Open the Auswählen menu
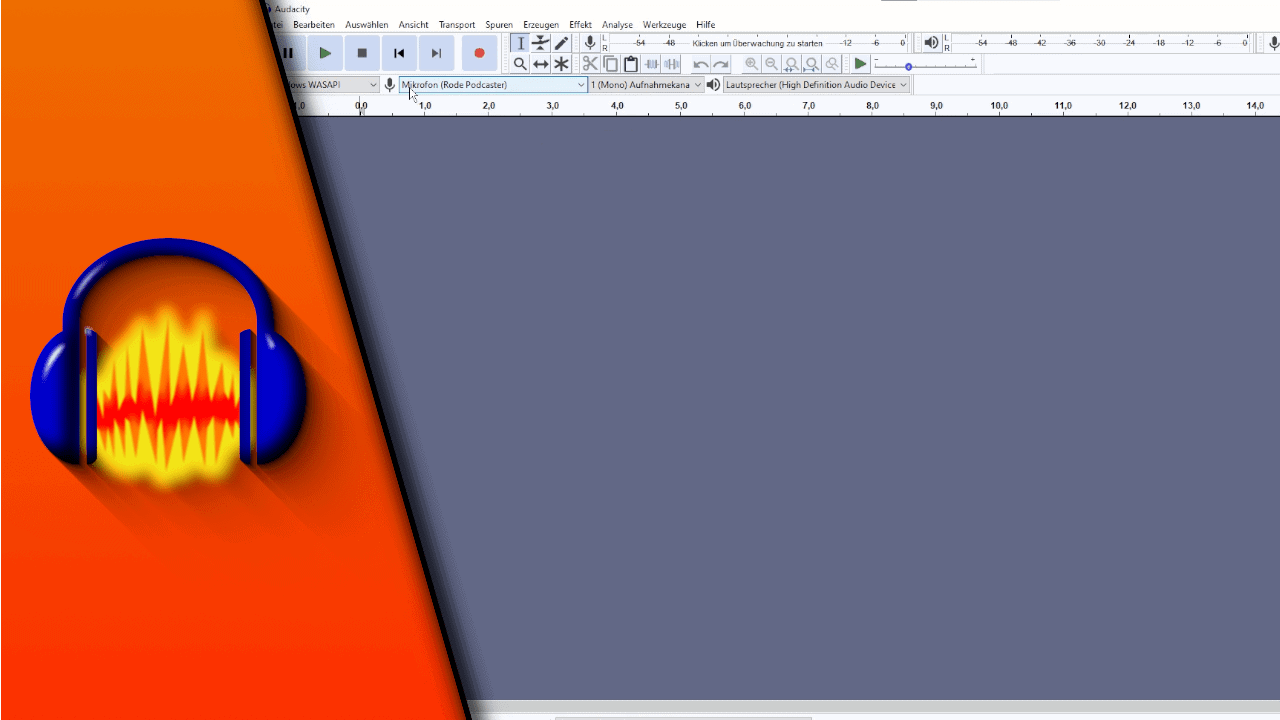Image resolution: width=1280 pixels, height=720 pixels. pyautogui.click(x=367, y=25)
